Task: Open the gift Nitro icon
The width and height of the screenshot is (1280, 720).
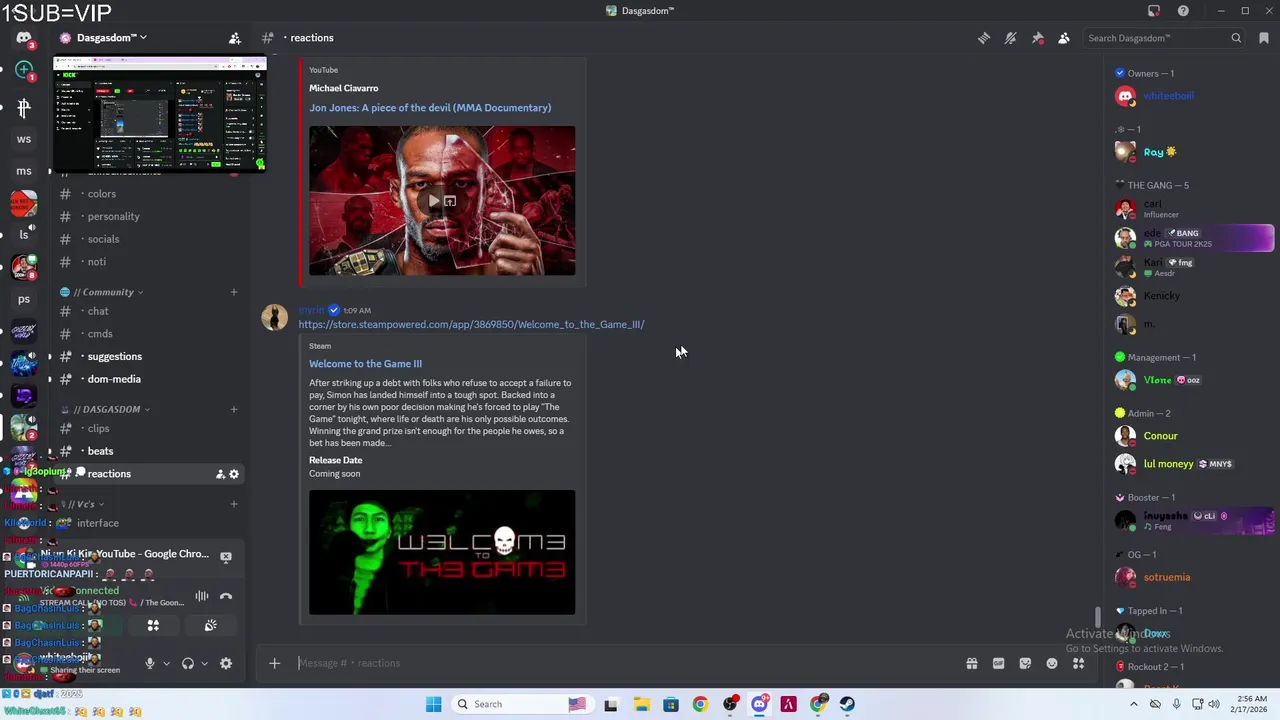Action: pos(972,663)
